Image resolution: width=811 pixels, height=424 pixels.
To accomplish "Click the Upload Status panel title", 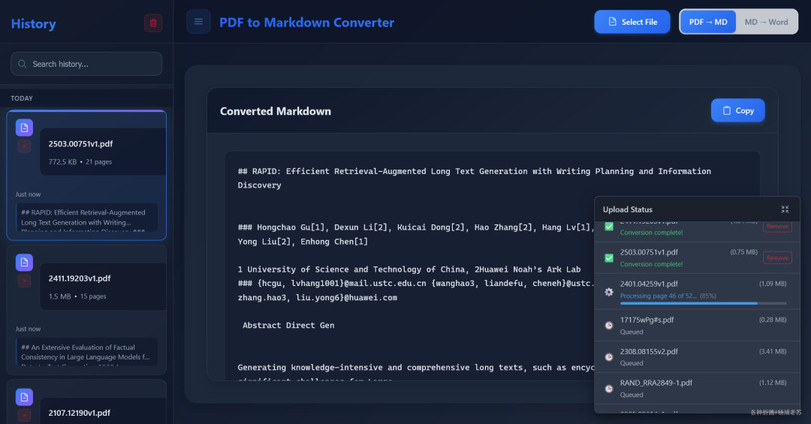I will click(627, 209).
